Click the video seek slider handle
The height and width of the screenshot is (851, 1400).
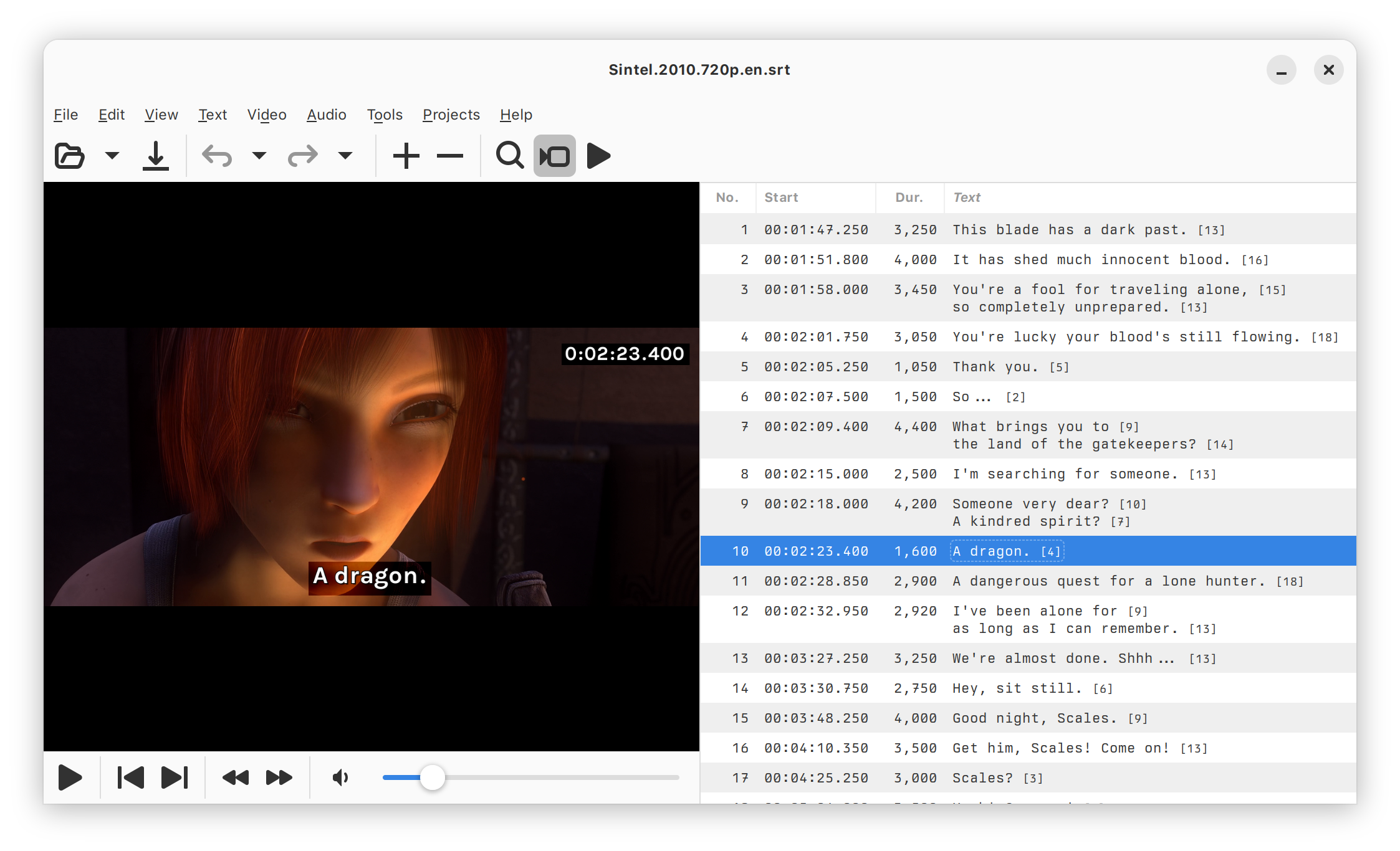point(432,777)
